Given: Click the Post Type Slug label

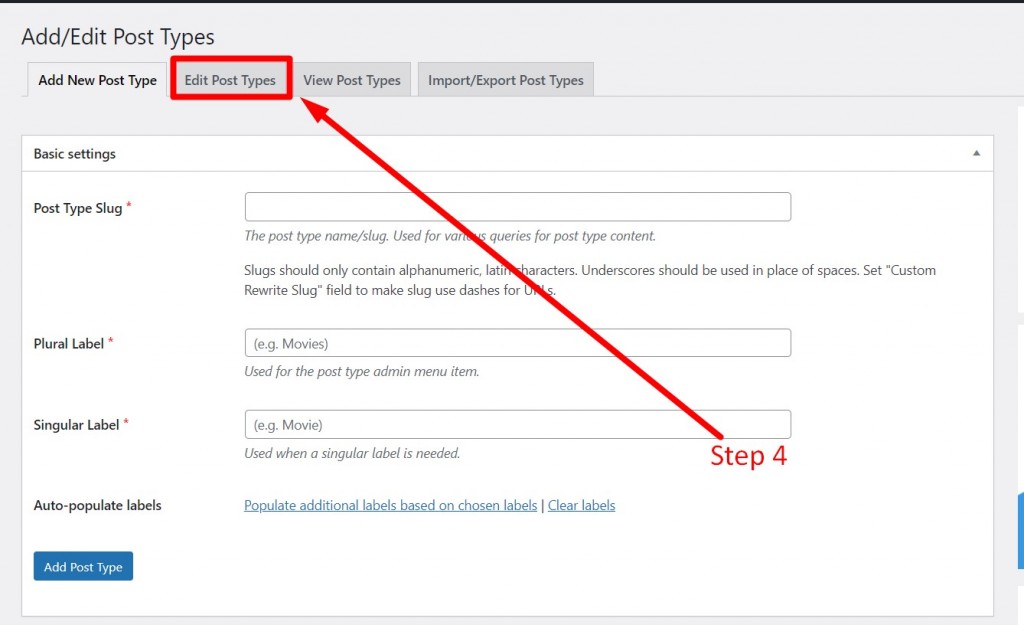Looking at the screenshot, I should pos(78,208).
